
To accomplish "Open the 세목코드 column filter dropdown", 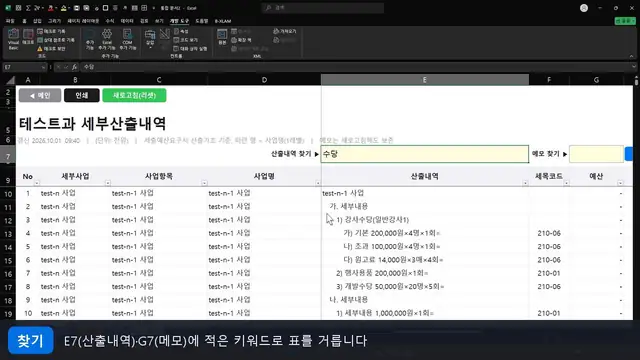I will point(566,183).
